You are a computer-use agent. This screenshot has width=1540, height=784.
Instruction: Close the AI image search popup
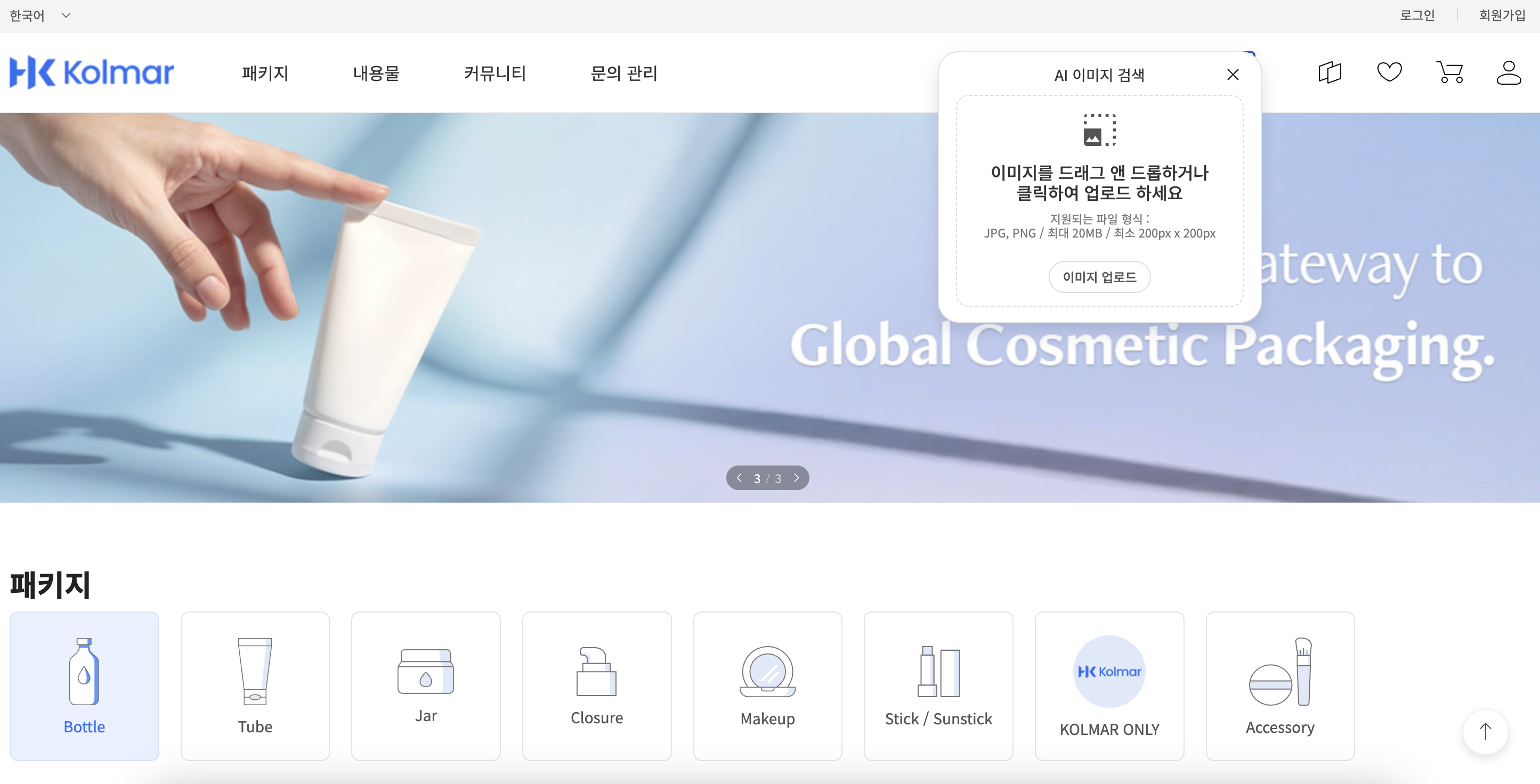pyautogui.click(x=1233, y=75)
